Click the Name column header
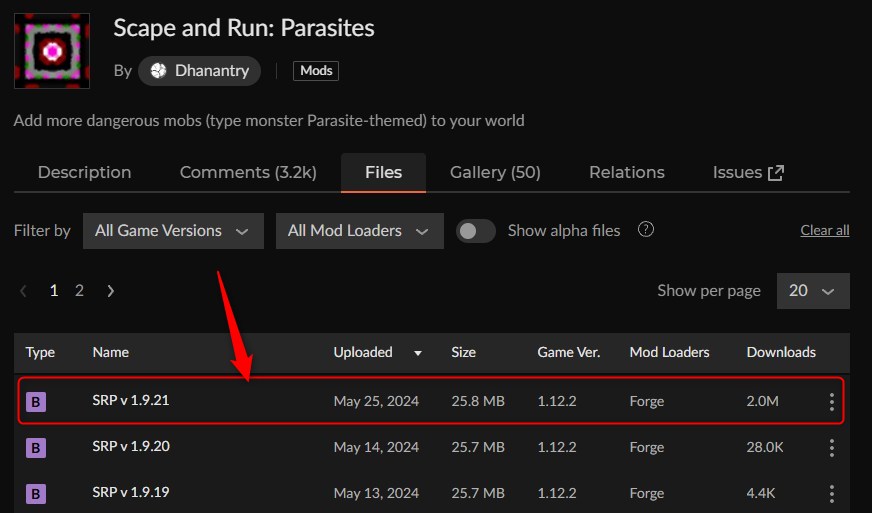This screenshot has width=872, height=513. [x=111, y=352]
